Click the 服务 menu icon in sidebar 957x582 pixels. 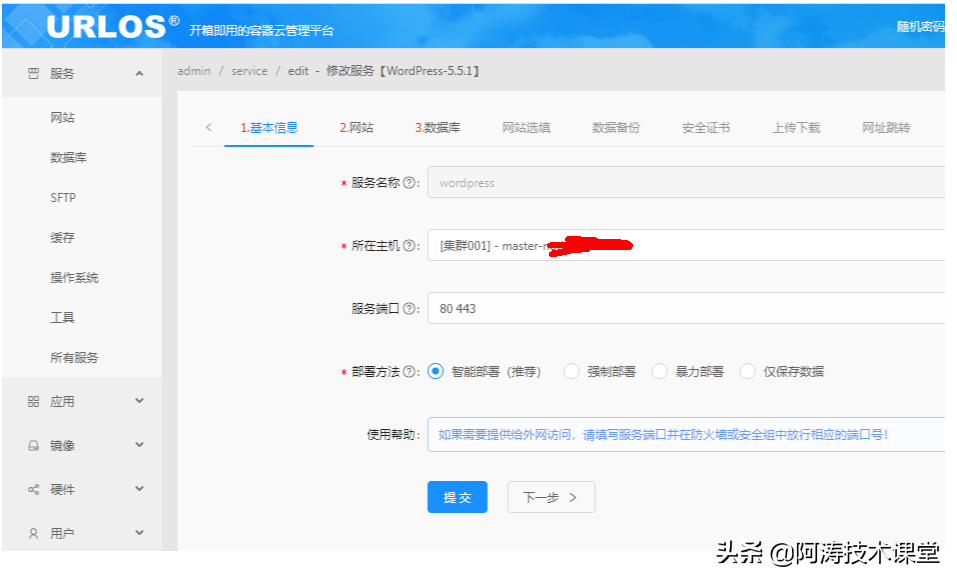(x=34, y=74)
